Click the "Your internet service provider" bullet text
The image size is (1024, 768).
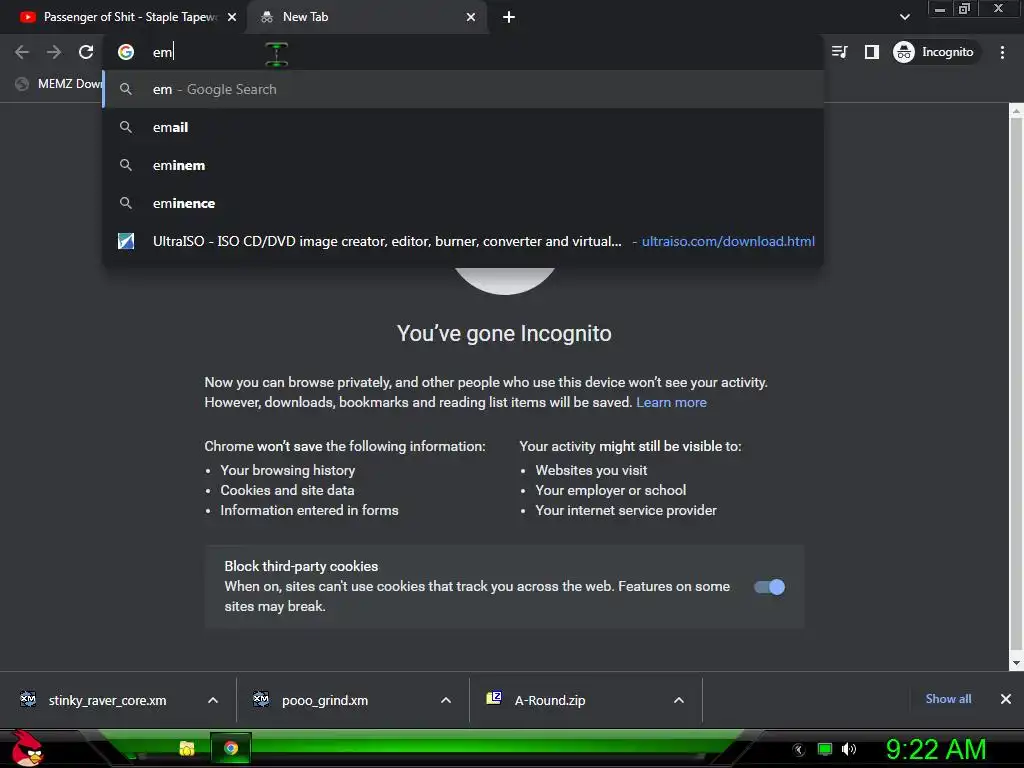pos(626,510)
